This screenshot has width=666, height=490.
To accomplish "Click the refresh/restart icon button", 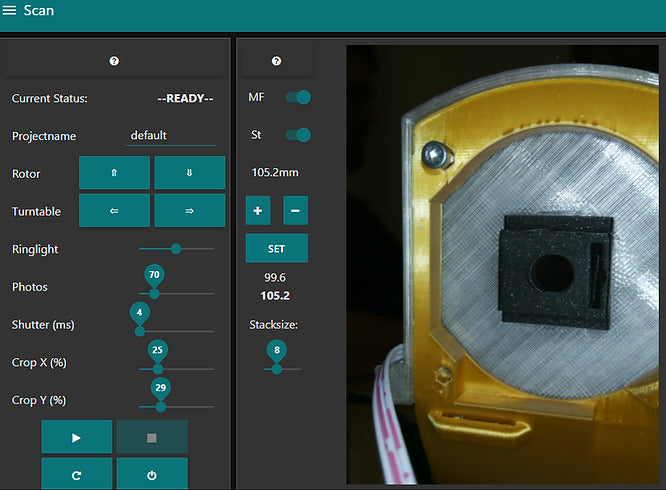I will coord(77,475).
